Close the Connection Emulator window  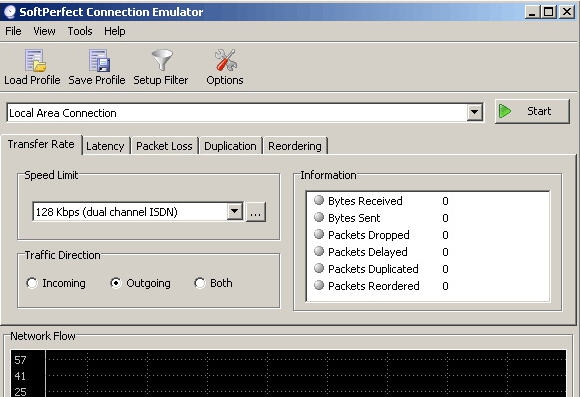(x=567, y=12)
